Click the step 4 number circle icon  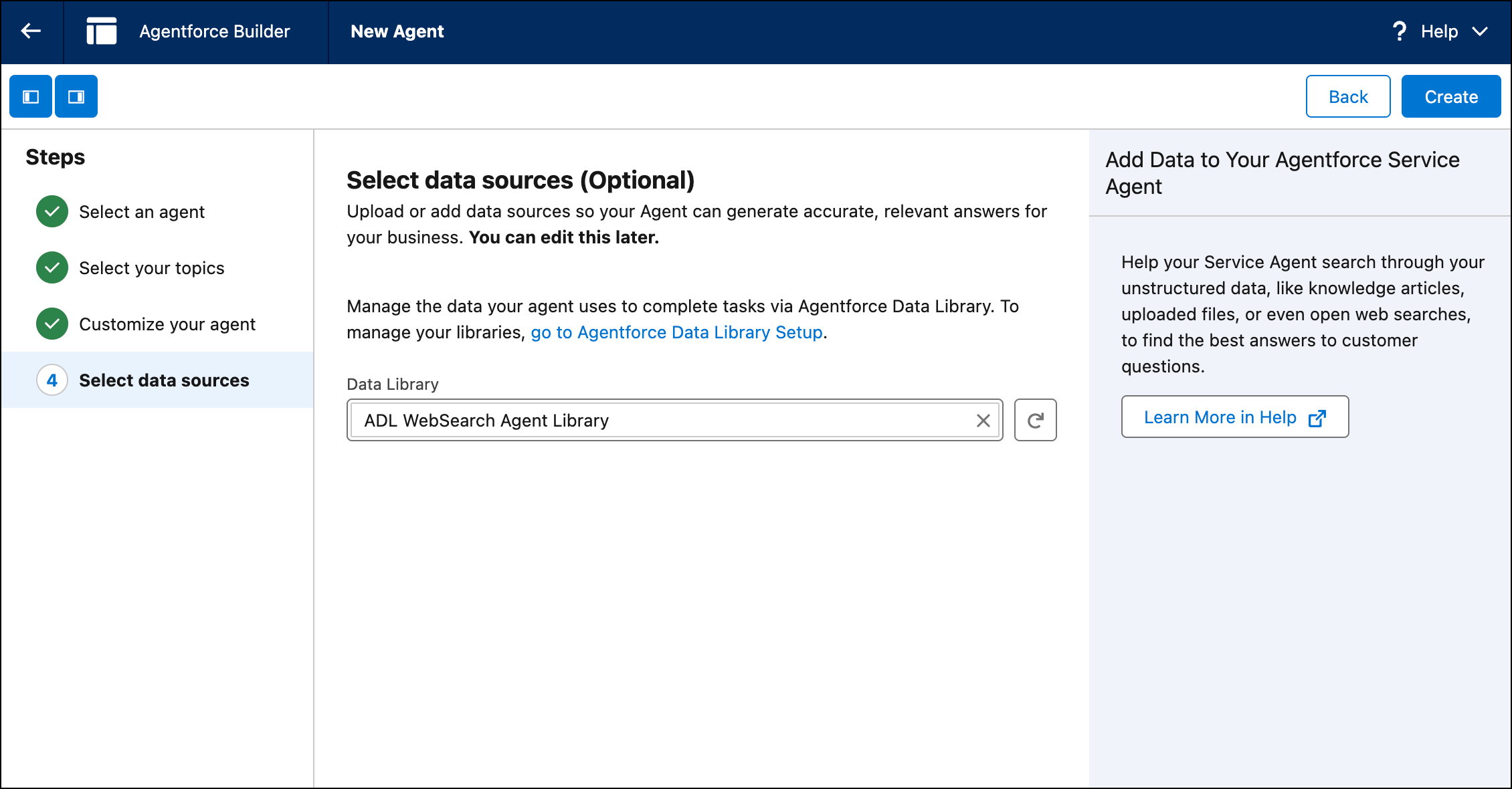[52, 380]
